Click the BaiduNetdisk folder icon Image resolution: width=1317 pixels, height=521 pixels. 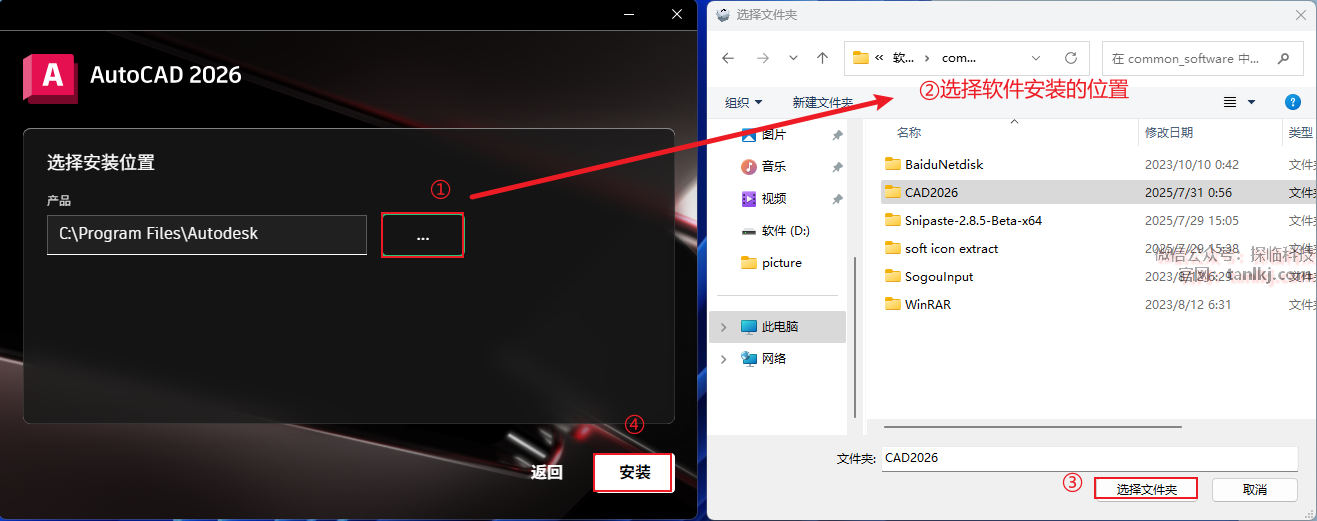click(893, 164)
